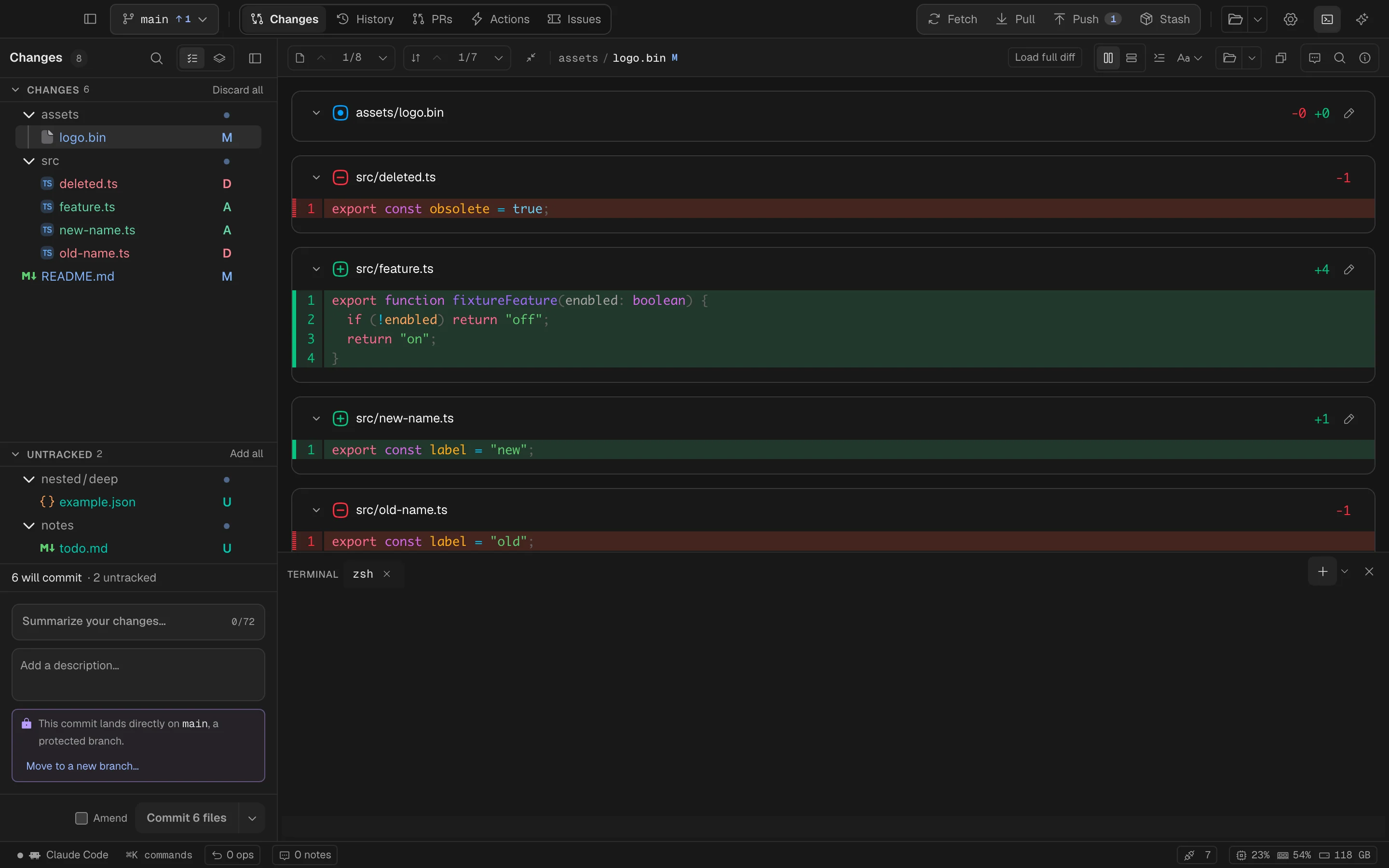Enable the Amend checkbox
This screenshot has height=868, width=1389.
click(x=82, y=818)
